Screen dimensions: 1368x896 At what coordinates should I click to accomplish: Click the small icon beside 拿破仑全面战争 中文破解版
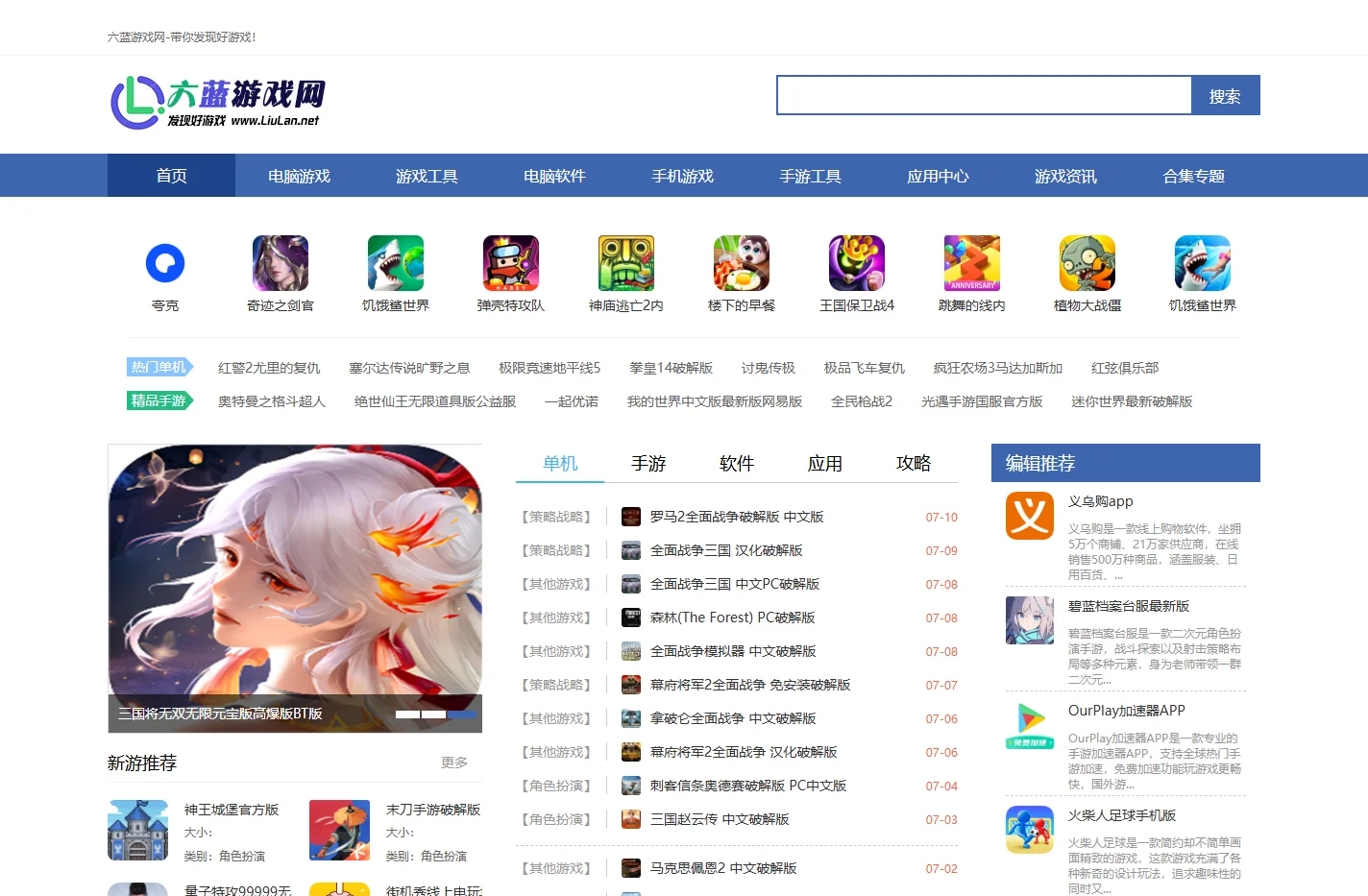631,718
